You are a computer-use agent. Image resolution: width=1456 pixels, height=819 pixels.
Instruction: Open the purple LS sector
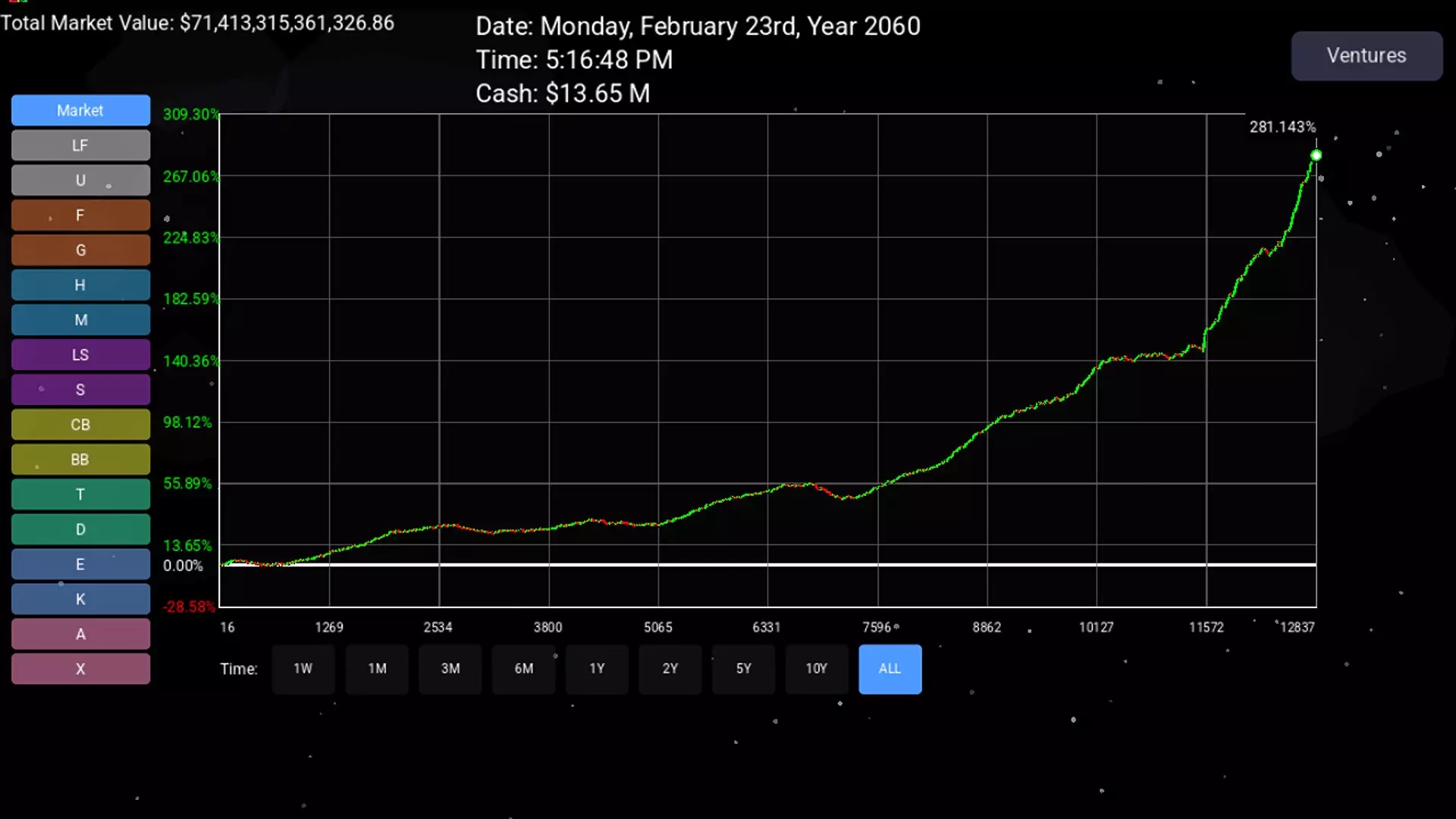tap(80, 355)
